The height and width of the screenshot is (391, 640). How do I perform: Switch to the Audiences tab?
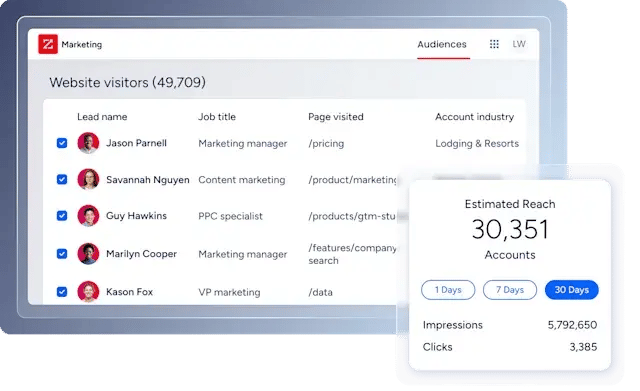(x=442, y=44)
